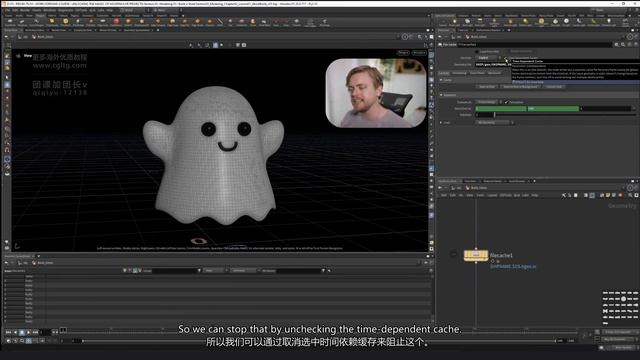Image resolution: width=640 pixels, height=360 pixels.
Task: Select the Caching tab in the parameters
Action: [x=444, y=73]
